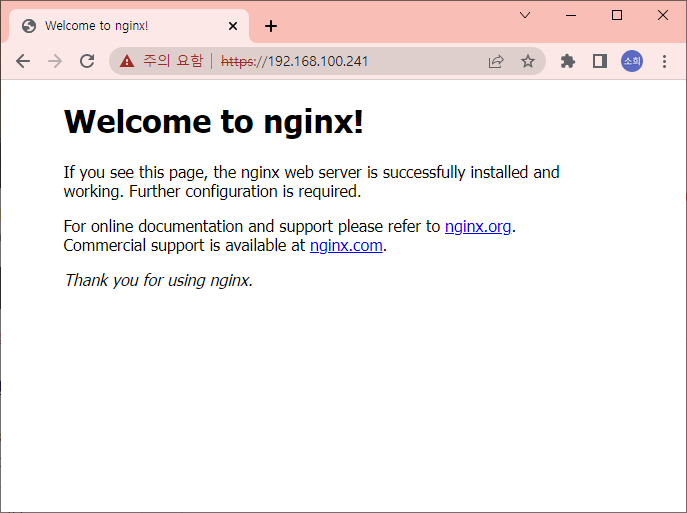Viewport: 687px width, 513px height.
Task: Open a new tab with plus button
Action: pyautogui.click(x=271, y=26)
